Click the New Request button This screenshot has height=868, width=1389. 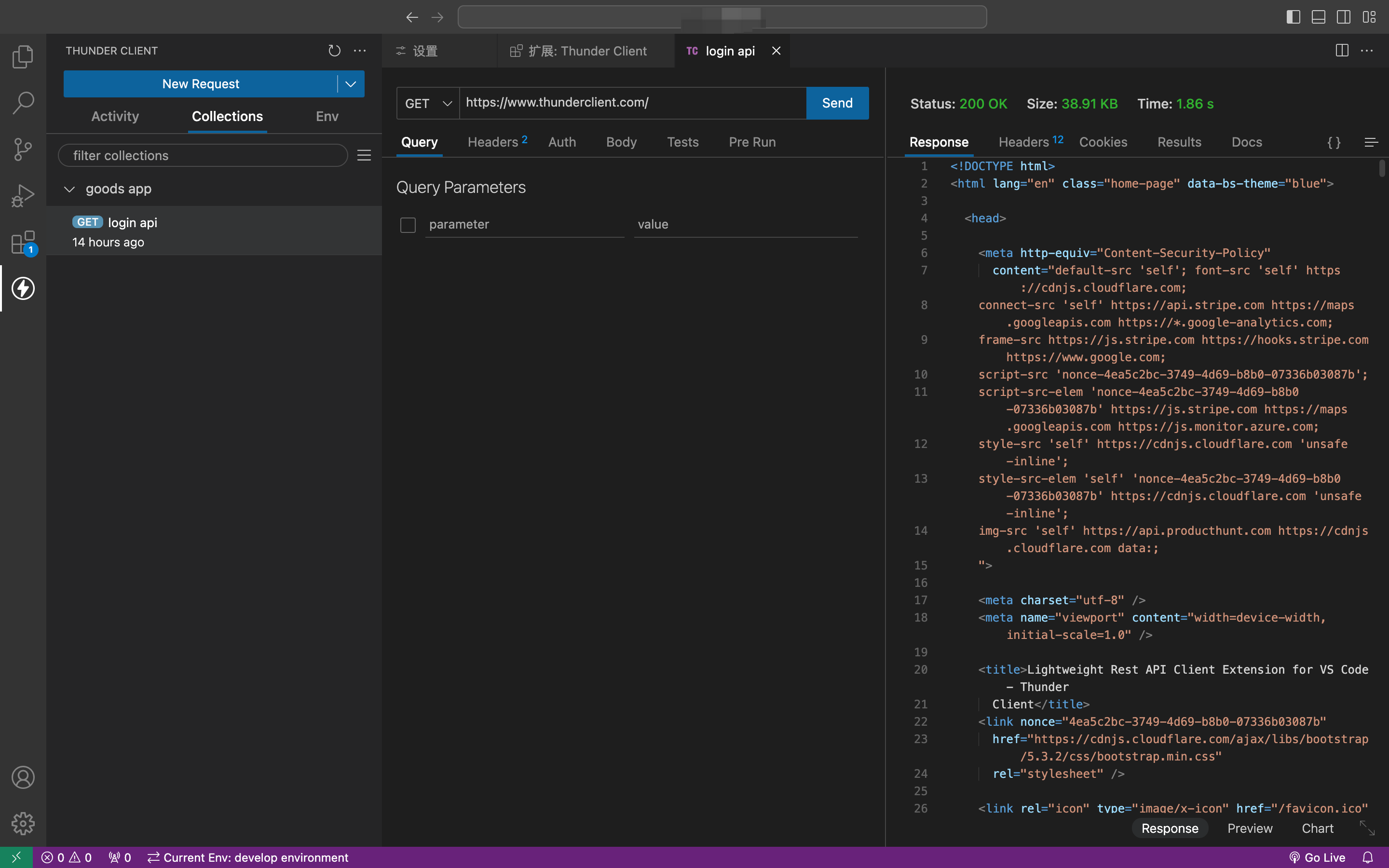(x=200, y=84)
